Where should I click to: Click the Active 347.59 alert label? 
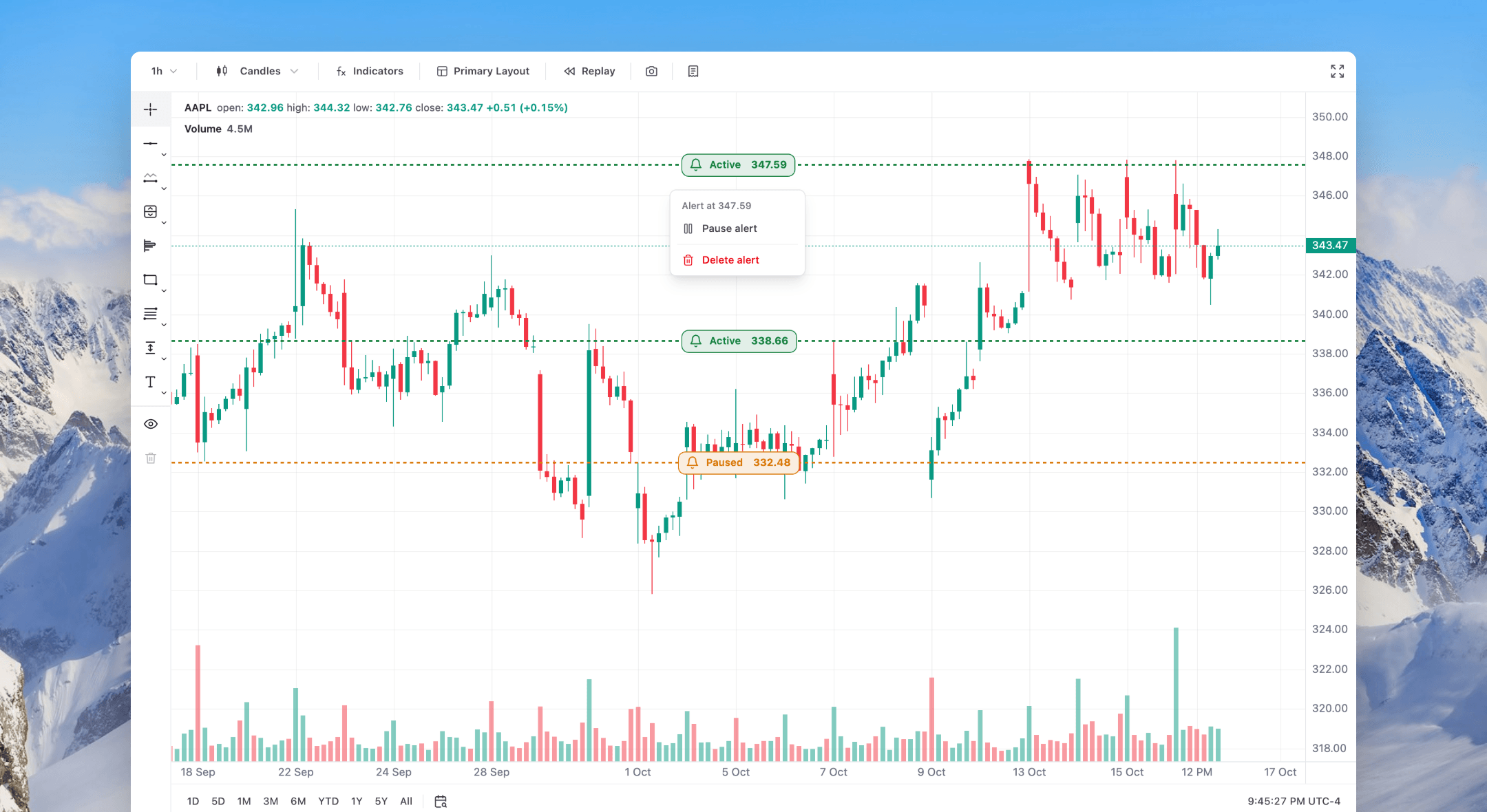tap(739, 164)
